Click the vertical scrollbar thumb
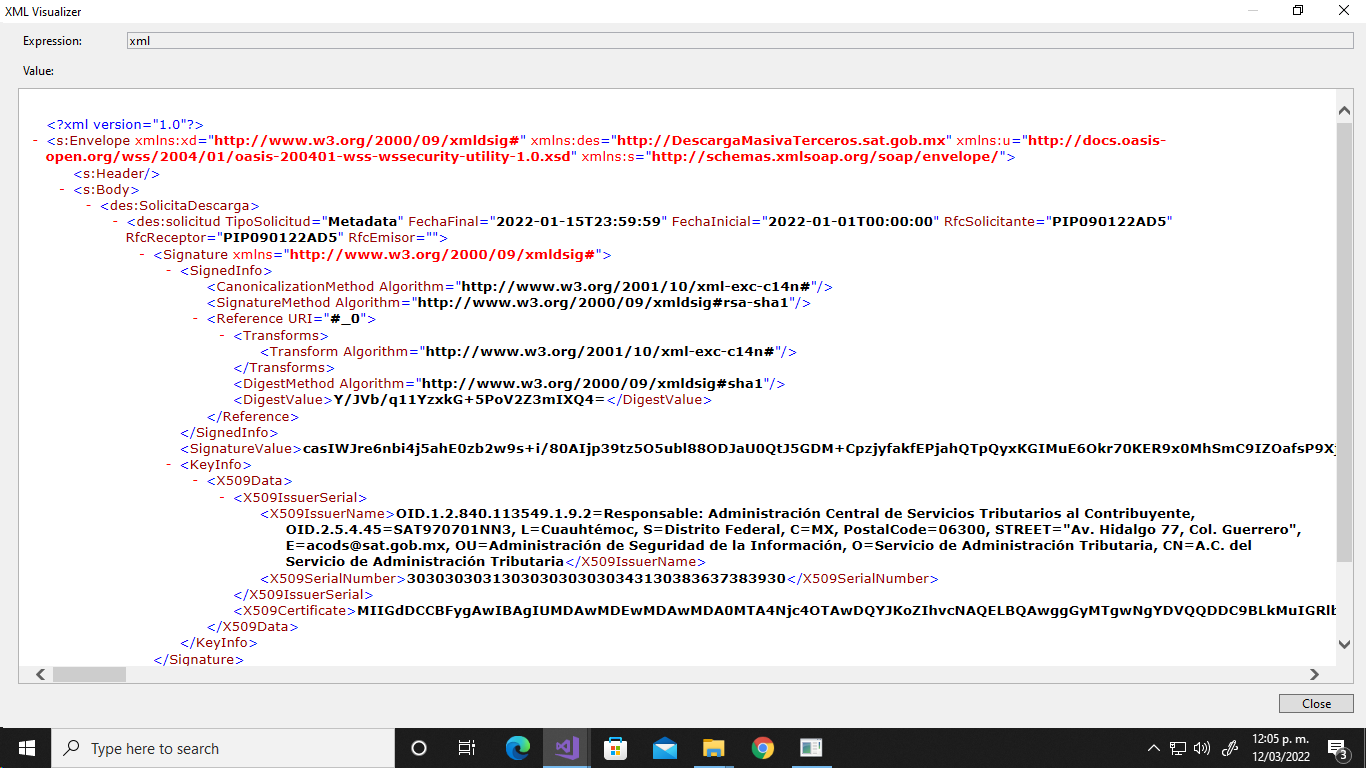This screenshot has height=768, width=1366. coord(1344,342)
